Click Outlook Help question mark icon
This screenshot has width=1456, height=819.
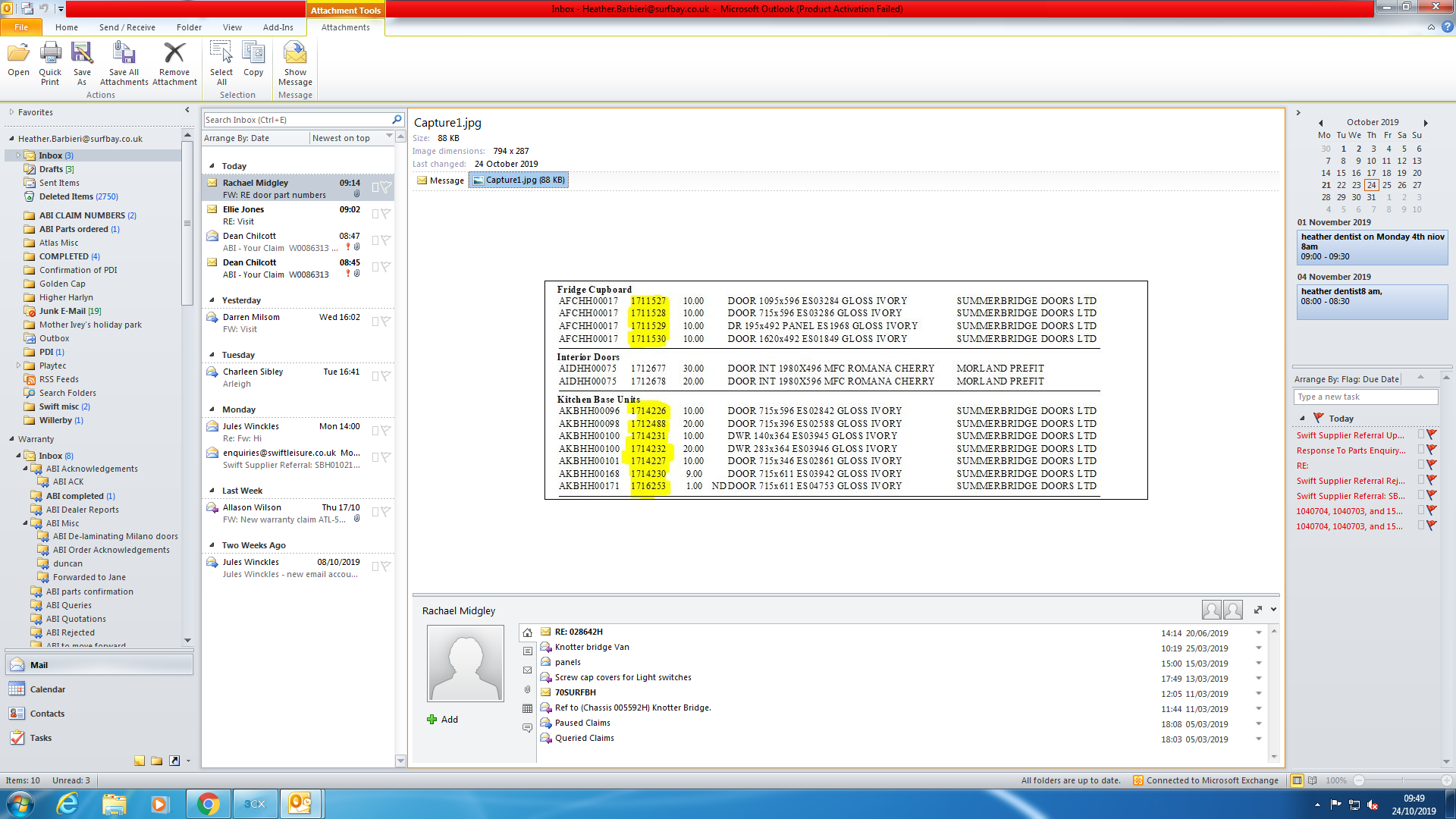pyautogui.click(x=1447, y=27)
